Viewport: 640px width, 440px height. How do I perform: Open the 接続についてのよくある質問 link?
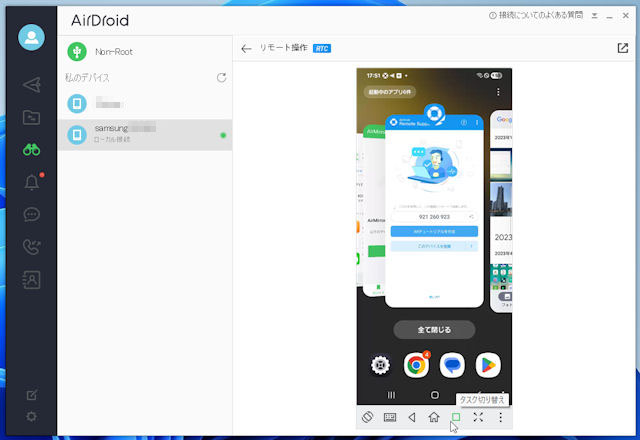pyautogui.click(x=536, y=16)
